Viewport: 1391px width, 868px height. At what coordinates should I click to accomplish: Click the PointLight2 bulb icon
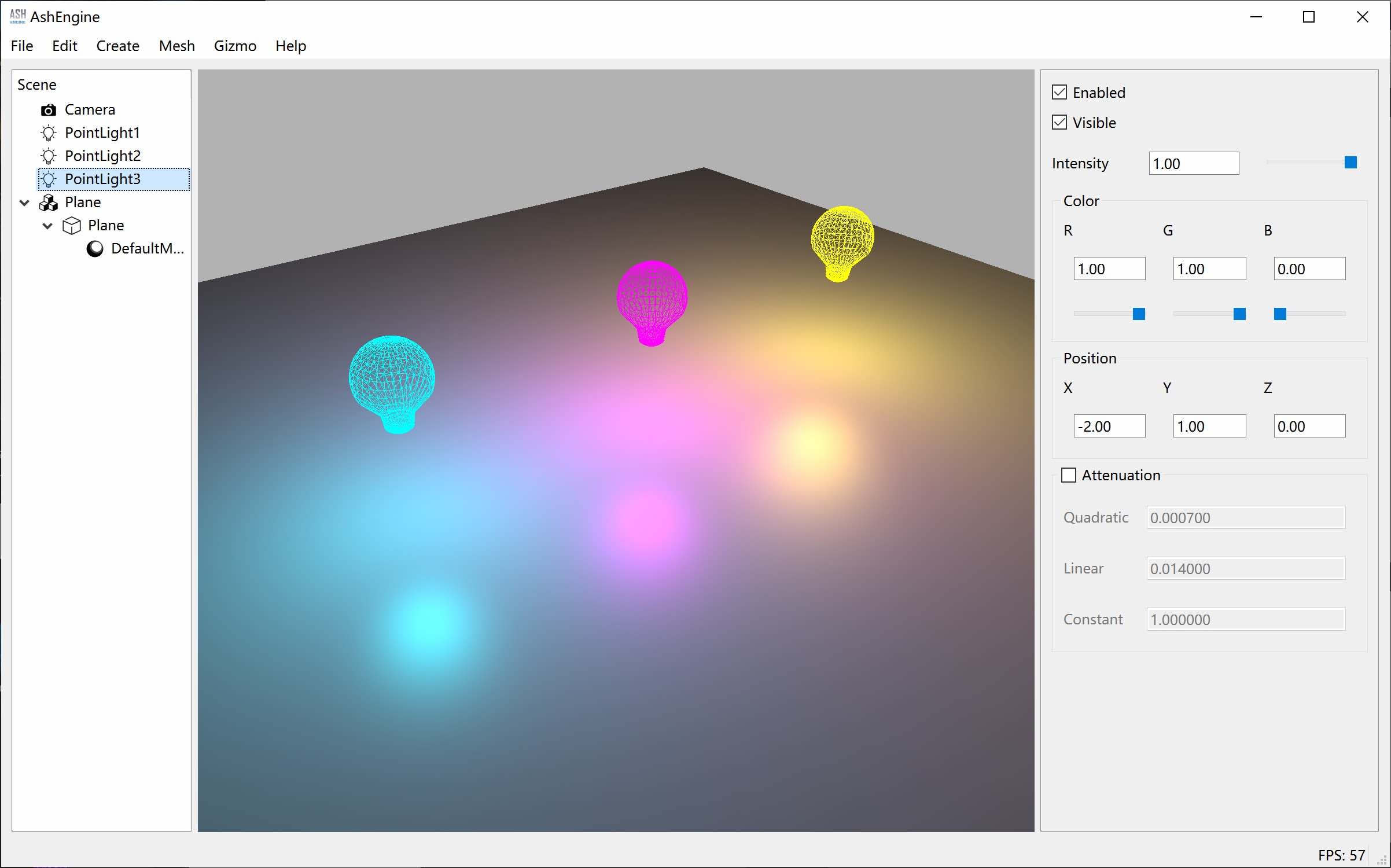[49, 156]
